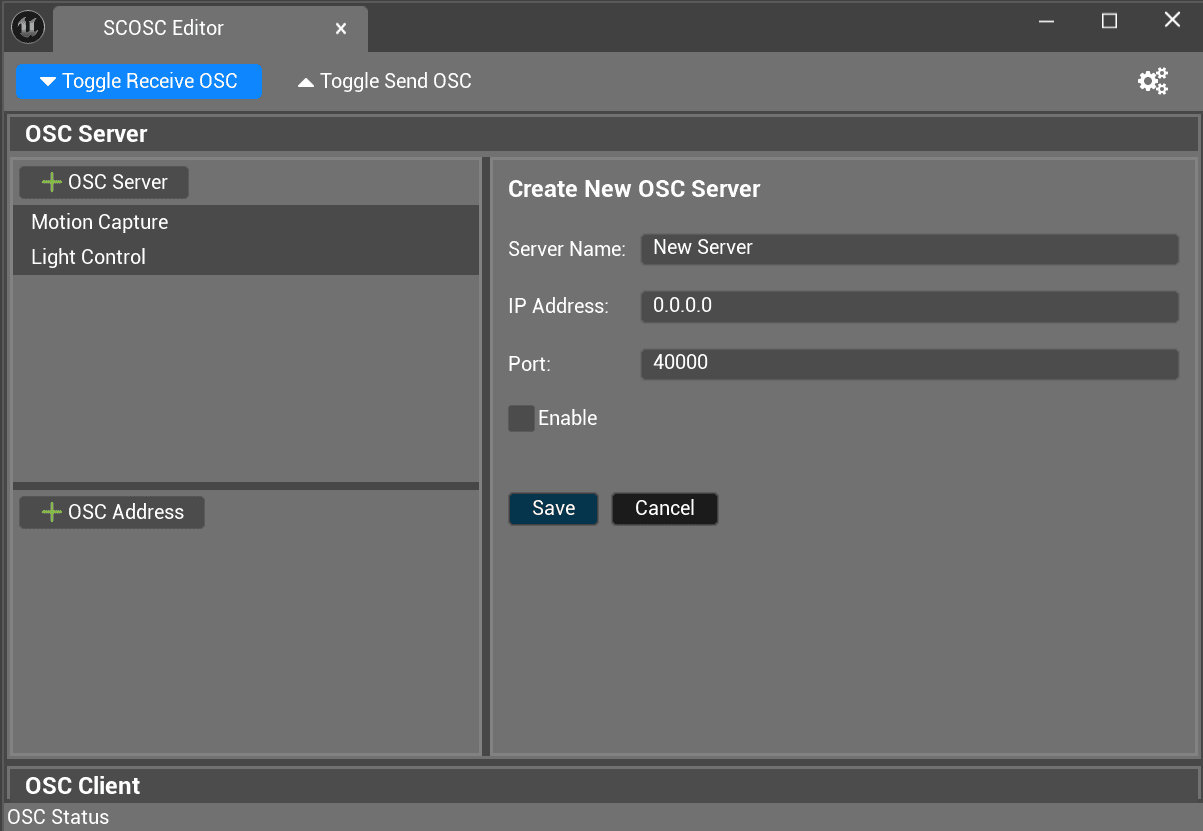Save the new OSC server
Screen dimensions: 1203x831
coord(553,508)
